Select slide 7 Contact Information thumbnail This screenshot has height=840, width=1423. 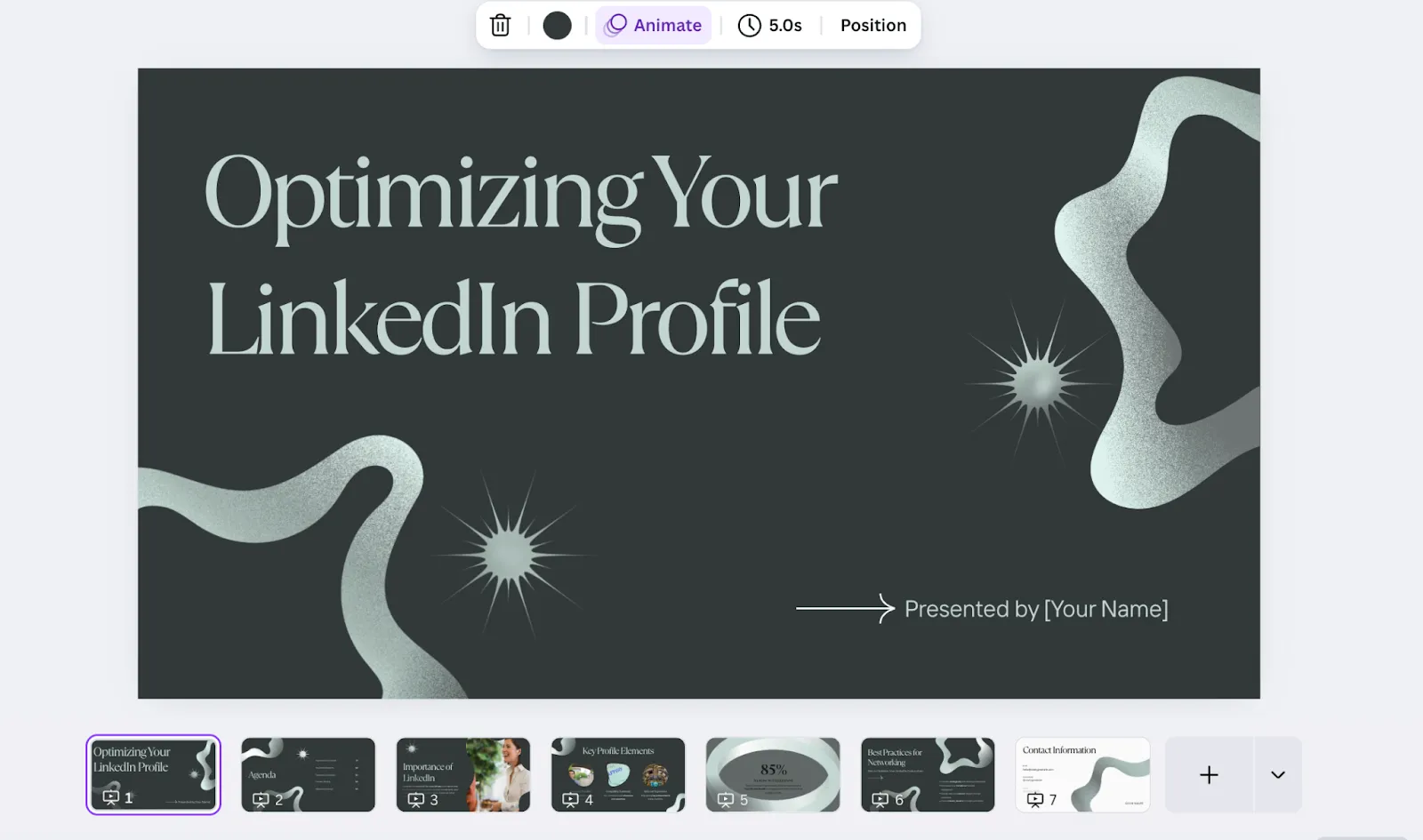pos(1081,774)
